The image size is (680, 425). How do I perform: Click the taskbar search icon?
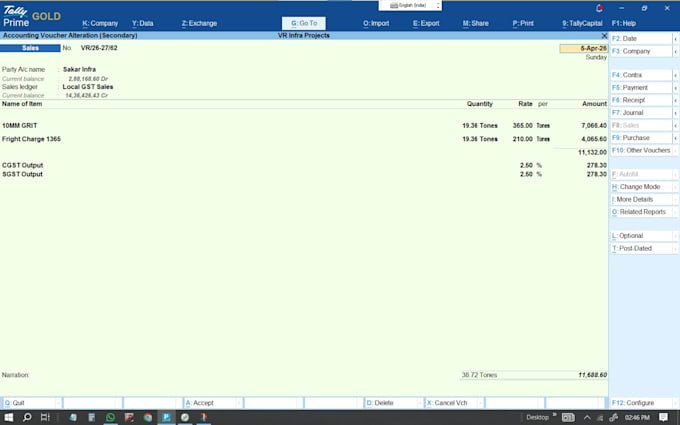tap(27, 417)
